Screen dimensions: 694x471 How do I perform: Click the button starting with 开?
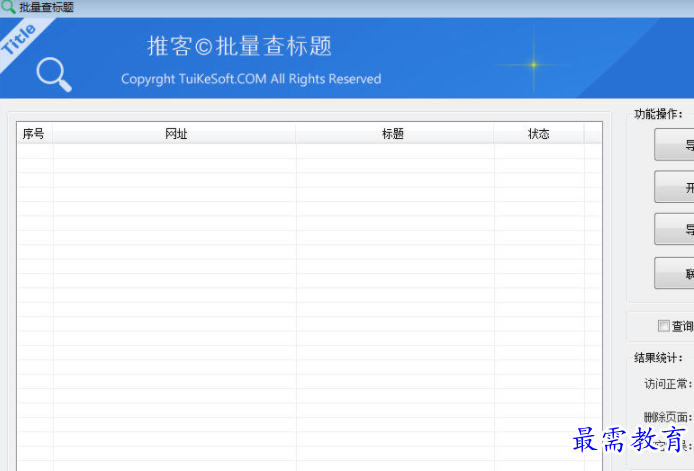click(x=674, y=187)
